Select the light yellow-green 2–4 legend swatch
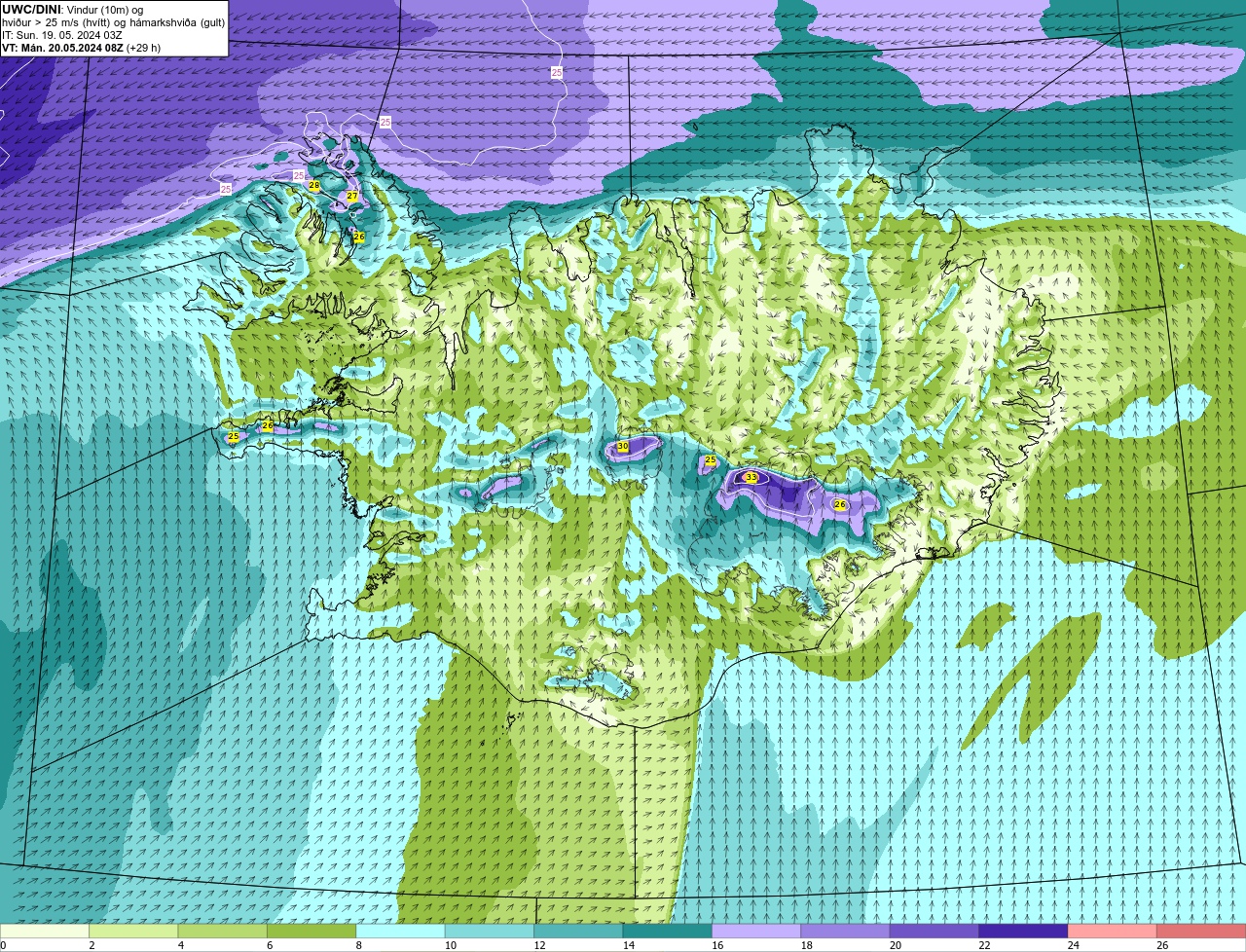The width and height of the screenshot is (1246, 952). (134, 932)
